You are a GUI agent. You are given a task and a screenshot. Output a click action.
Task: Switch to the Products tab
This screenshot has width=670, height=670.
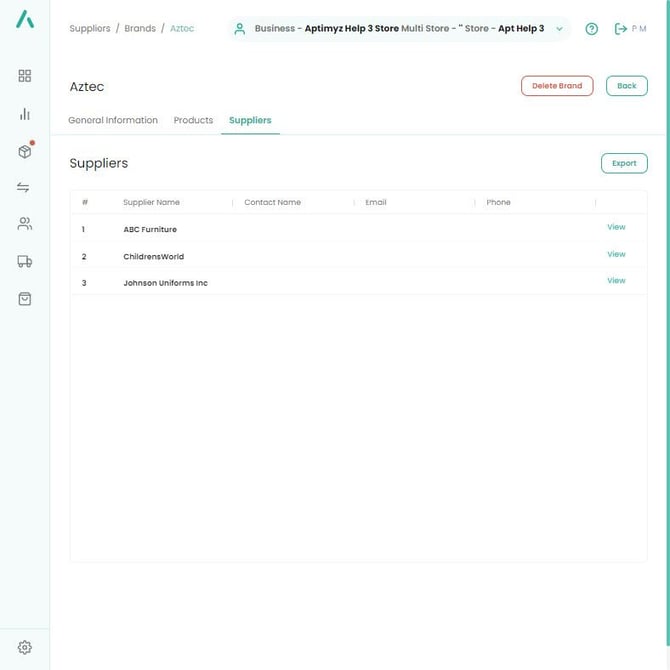[193, 120]
